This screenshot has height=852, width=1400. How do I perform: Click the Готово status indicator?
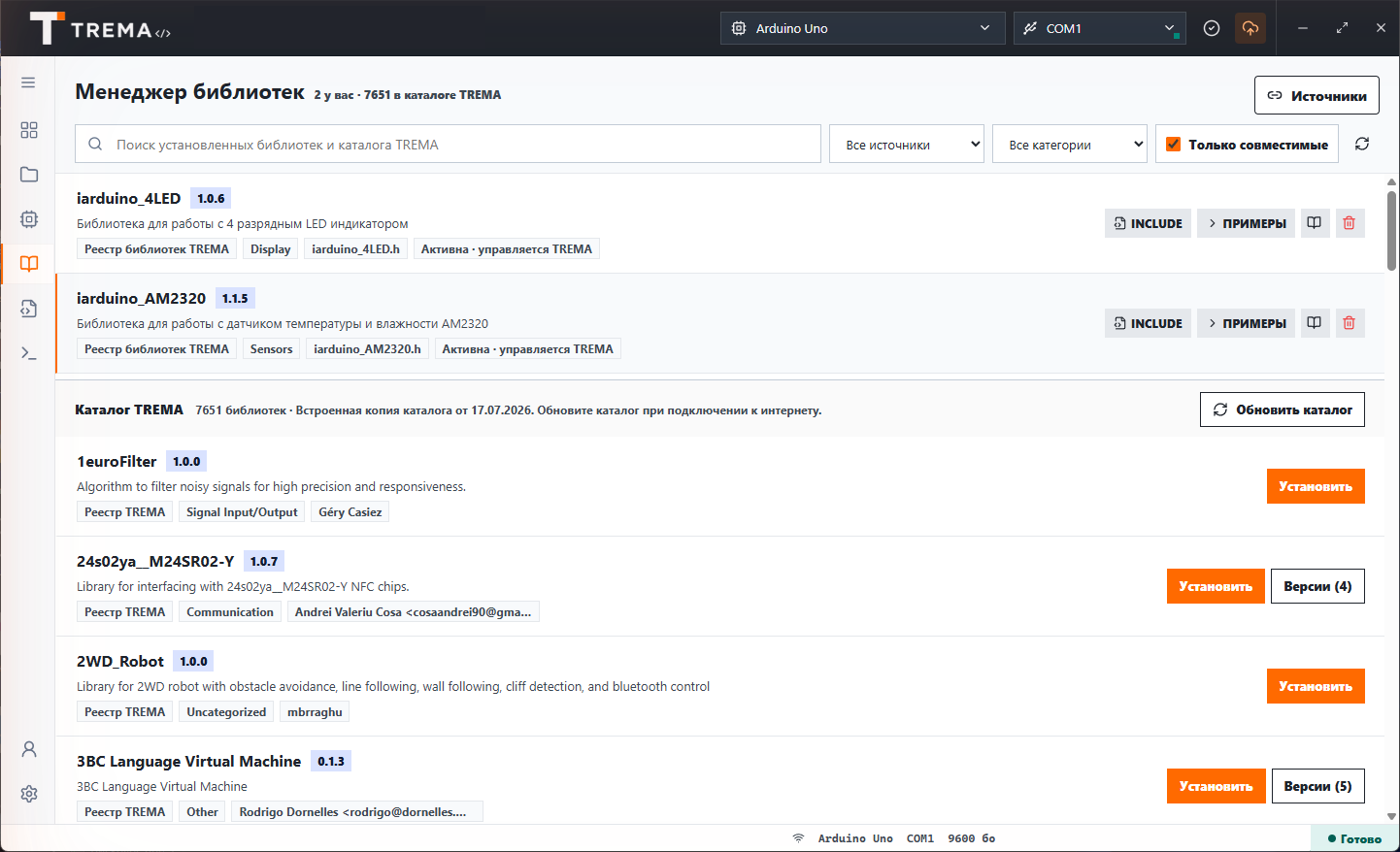click(1354, 838)
